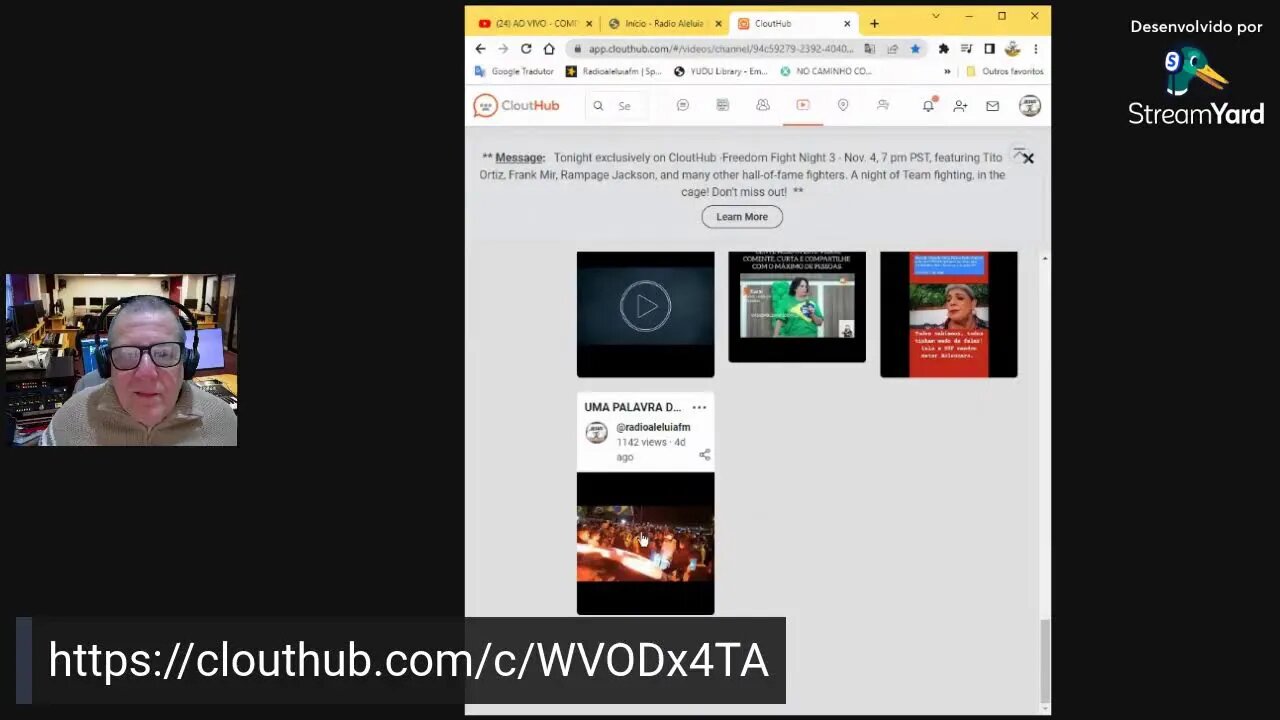Image resolution: width=1280 pixels, height=720 pixels.
Task: Close the CloutHub tab
Action: (847, 23)
